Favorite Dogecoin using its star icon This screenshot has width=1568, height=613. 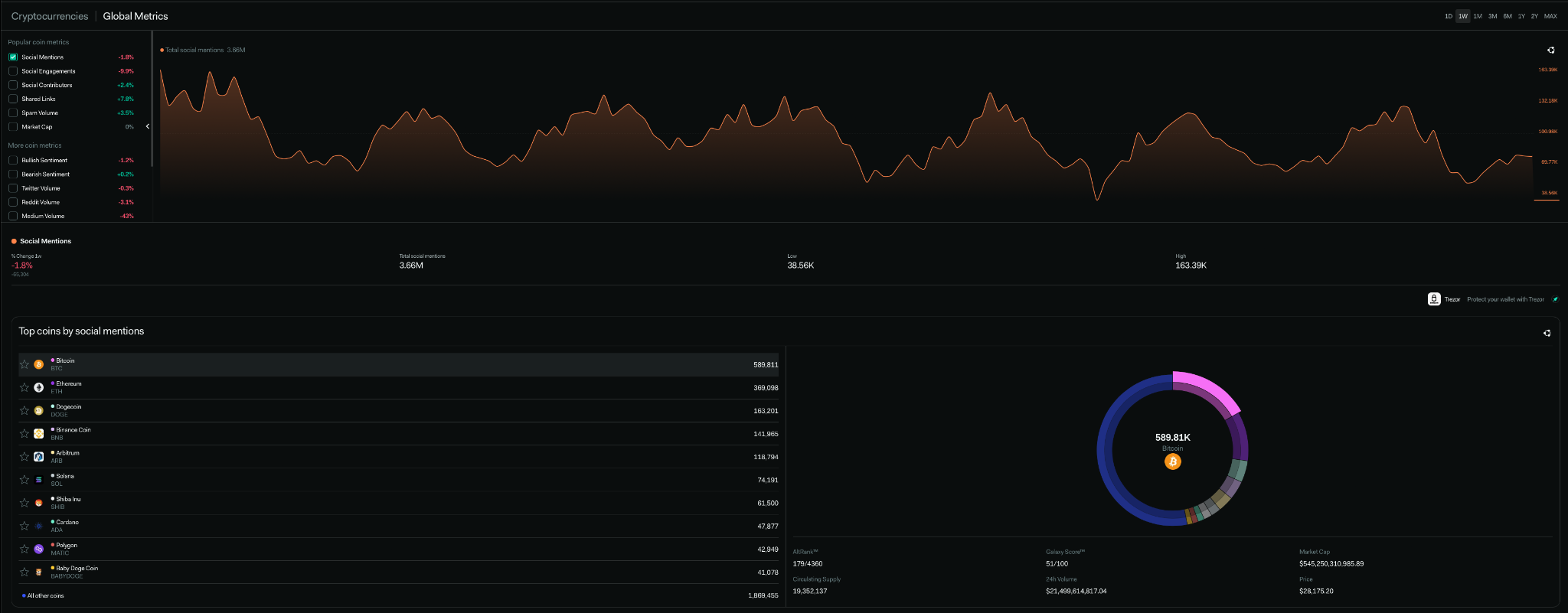point(24,411)
